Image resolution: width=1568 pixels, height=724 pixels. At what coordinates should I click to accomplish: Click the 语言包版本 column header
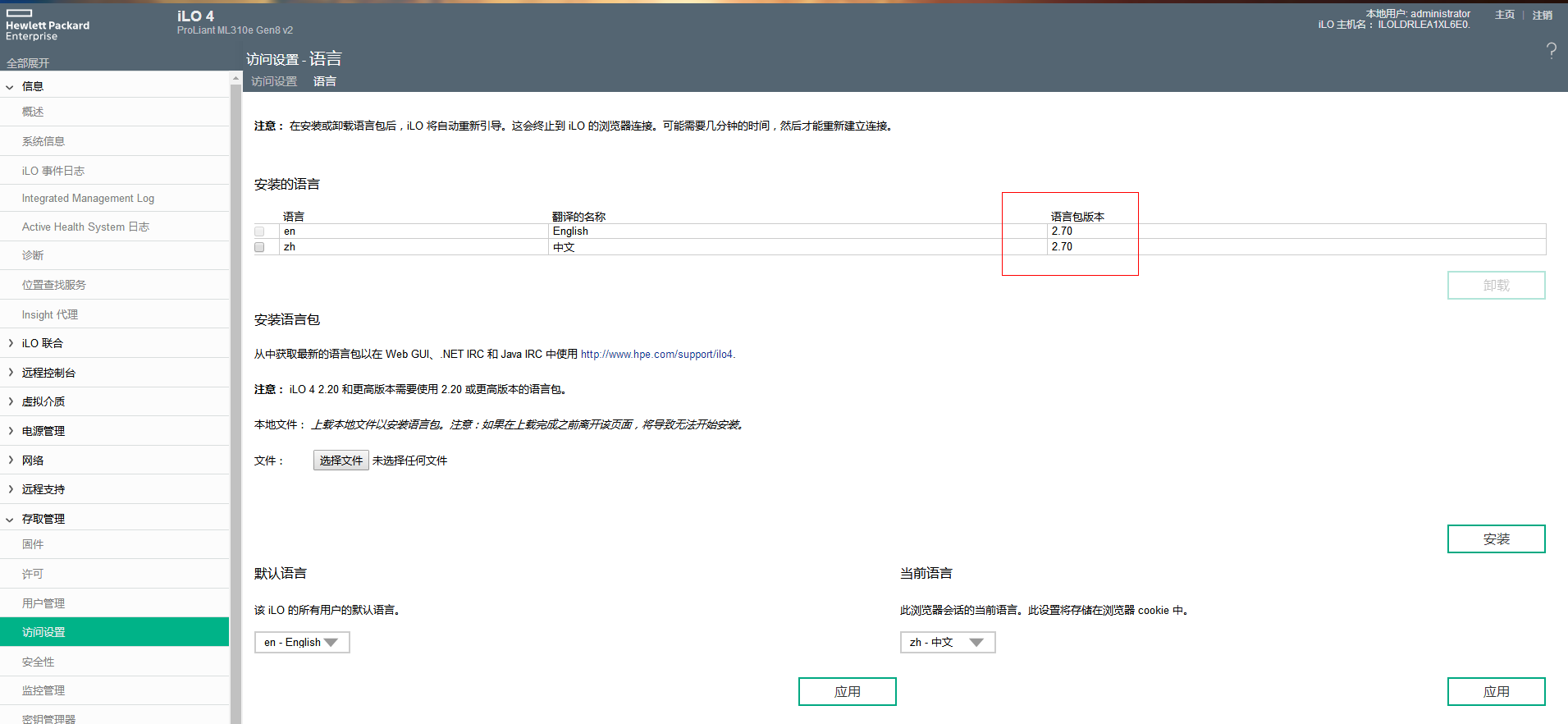click(x=1077, y=217)
